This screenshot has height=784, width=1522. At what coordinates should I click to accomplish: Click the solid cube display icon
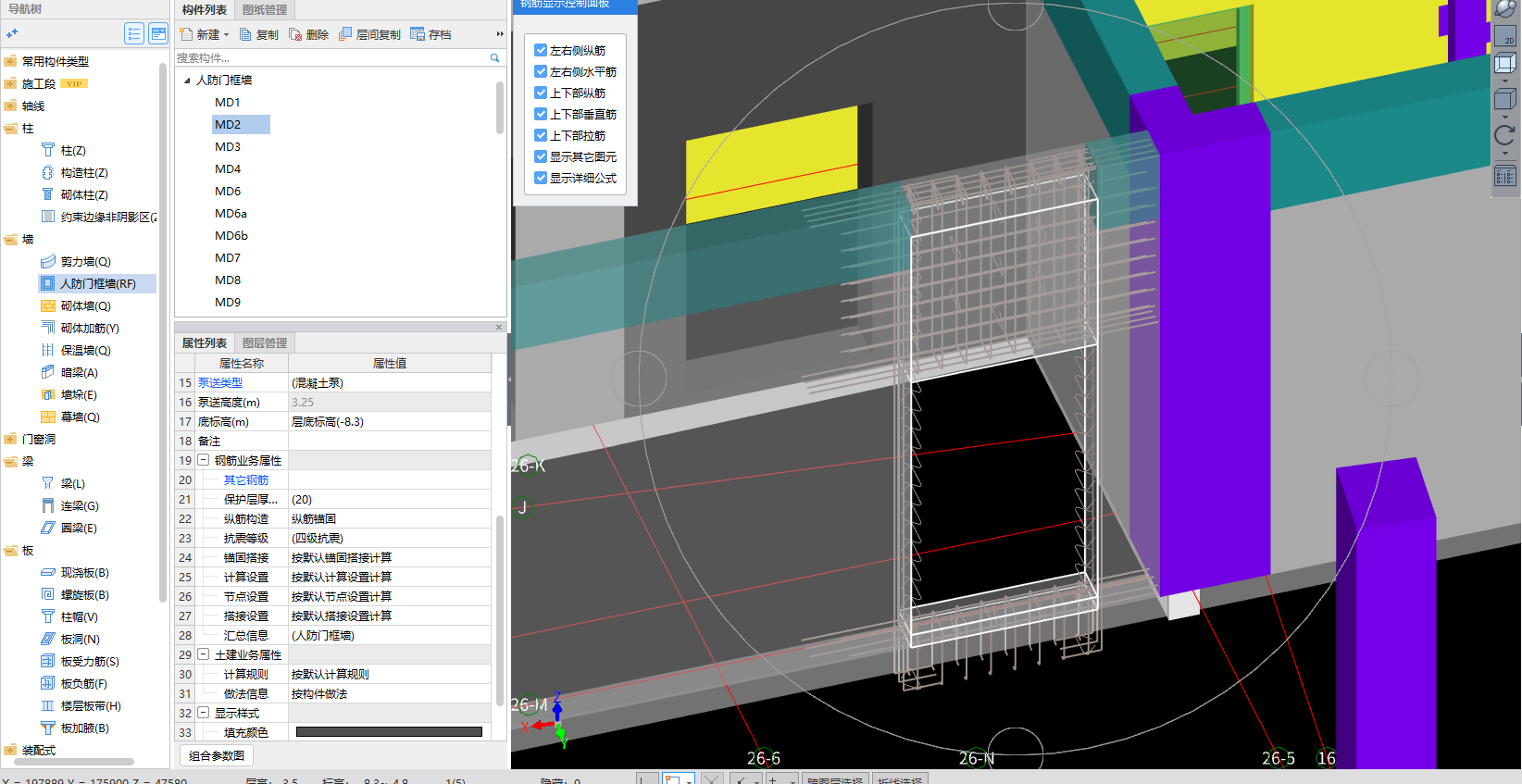tap(1505, 99)
